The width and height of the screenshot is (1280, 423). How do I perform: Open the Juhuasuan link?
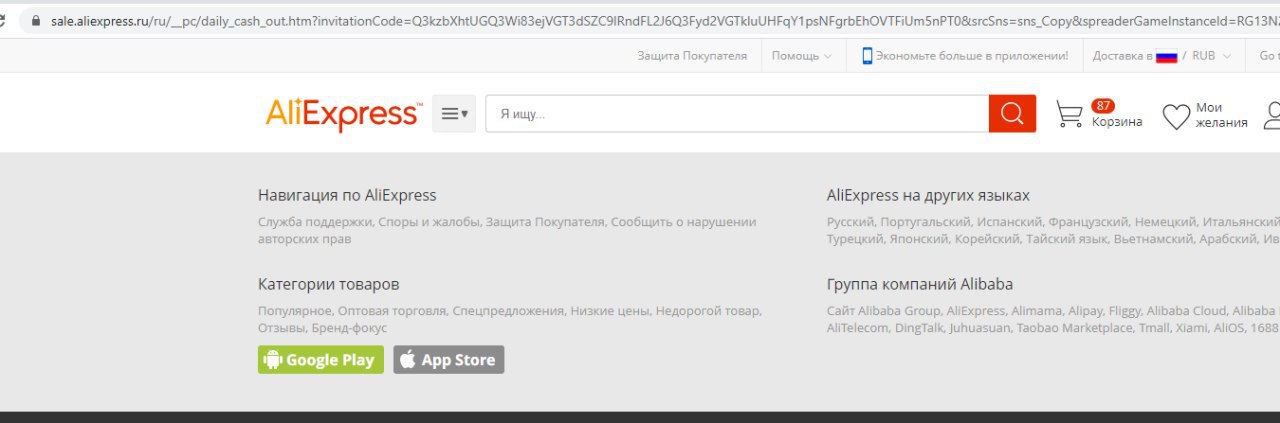tap(980, 328)
